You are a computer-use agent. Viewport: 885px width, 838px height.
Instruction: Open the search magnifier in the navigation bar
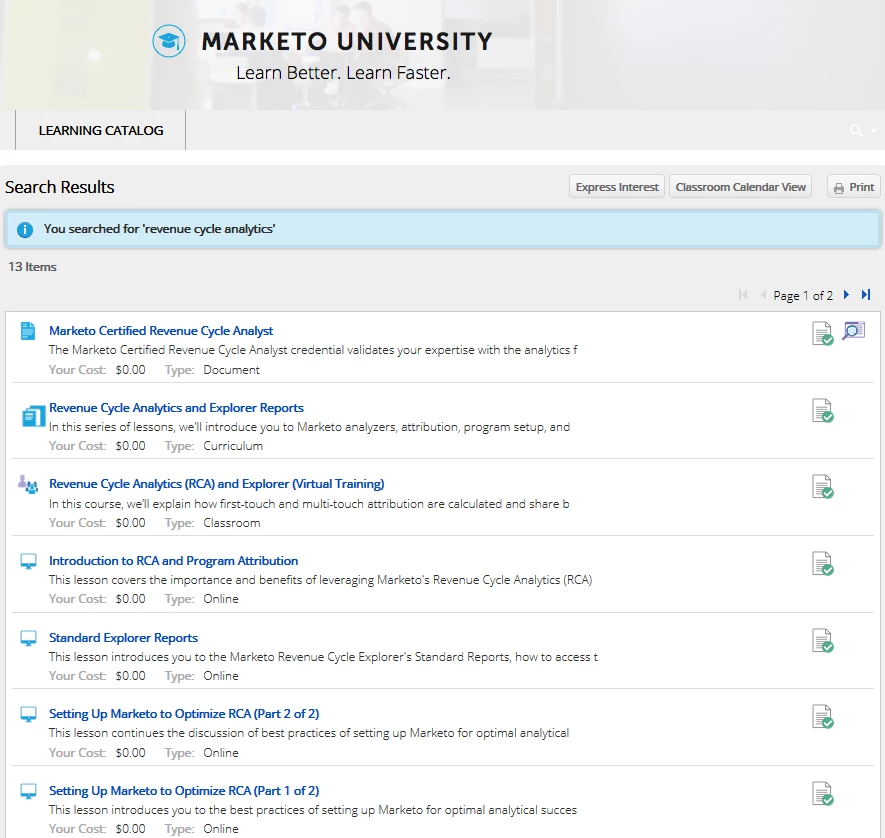tap(856, 130)
